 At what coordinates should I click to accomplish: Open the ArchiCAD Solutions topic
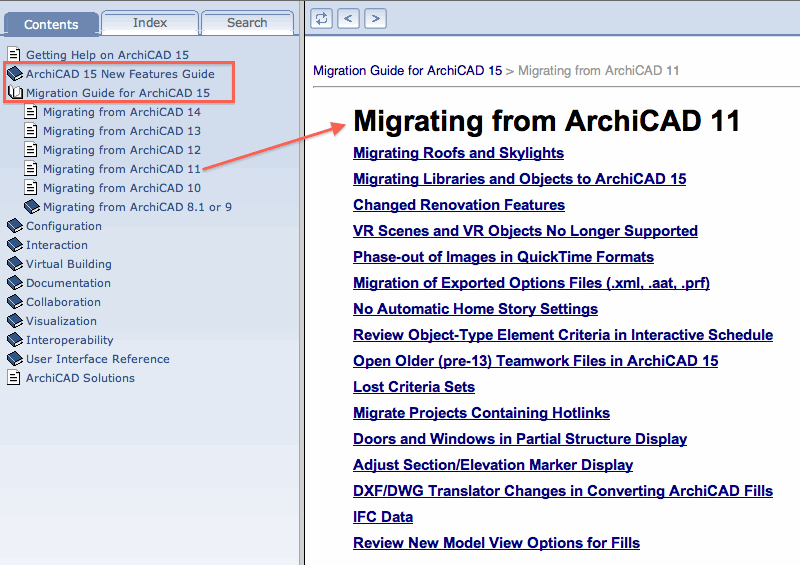click(x=80, y=378)
